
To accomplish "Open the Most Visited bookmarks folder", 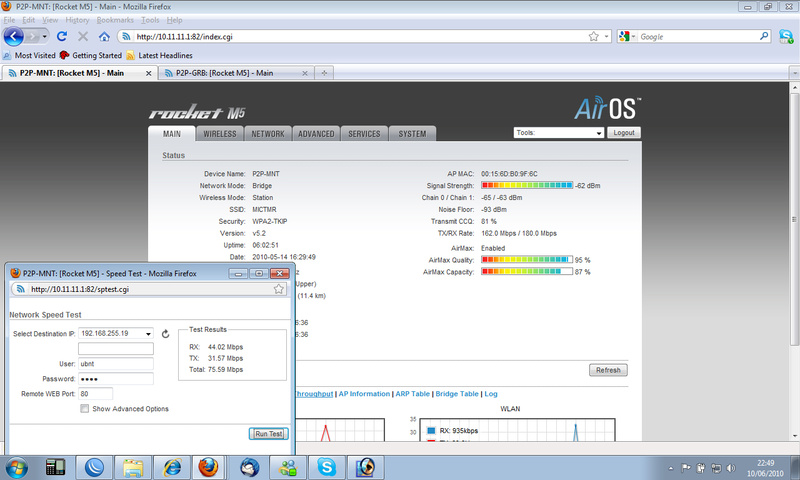I will (29, 55).
